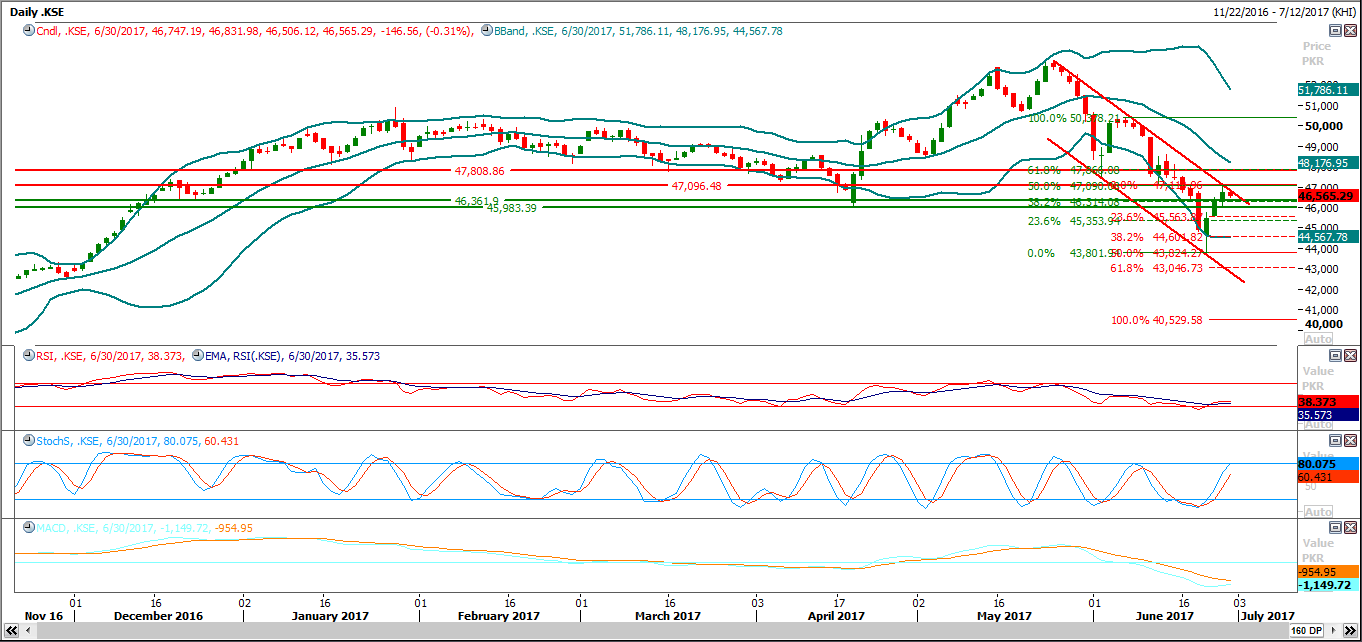1362x642 pixels.
Task: Select the BBand .KSE legend text
Action: pos(637,31)
